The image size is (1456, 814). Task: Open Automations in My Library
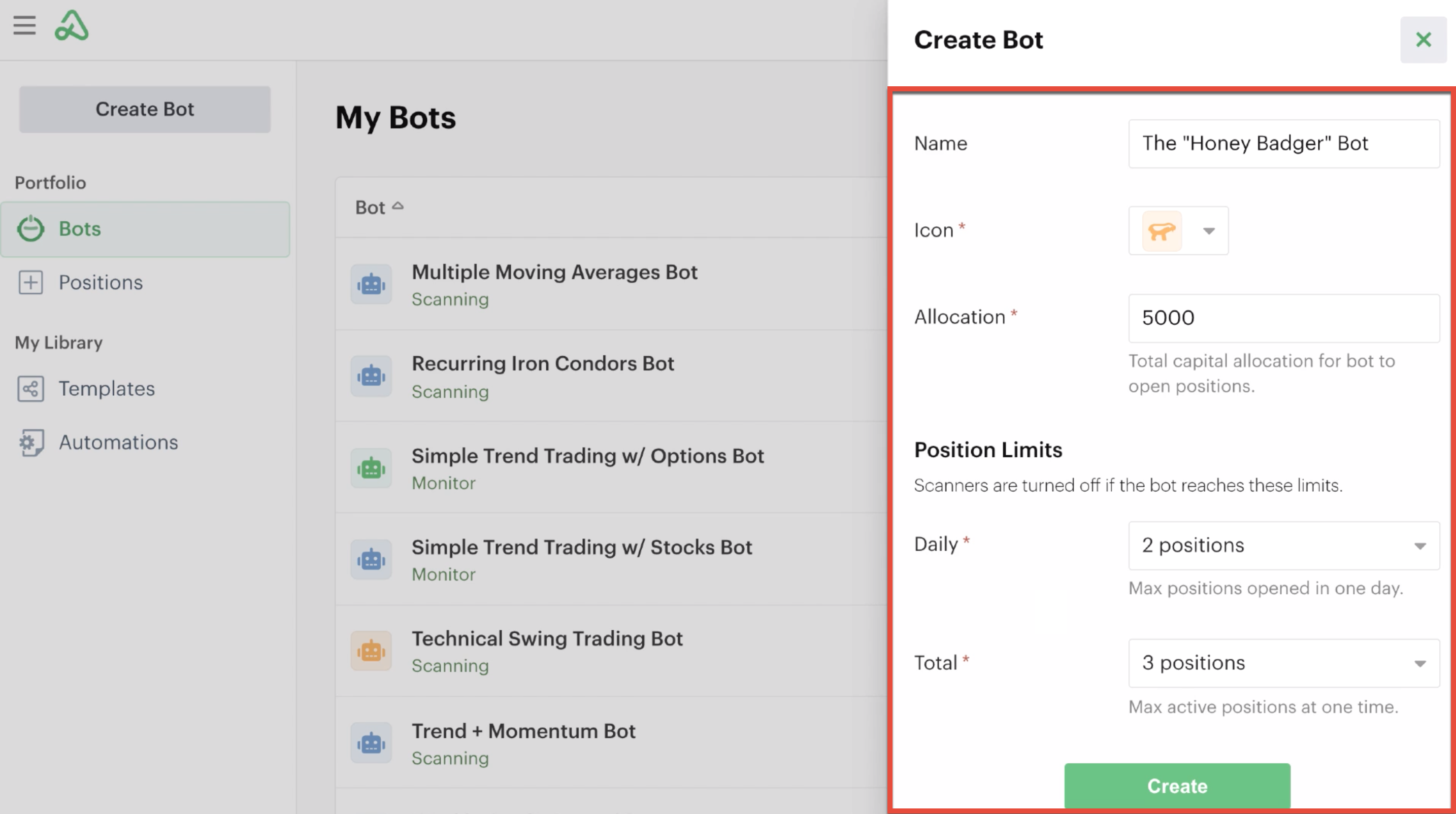click(x=119, y=443)
